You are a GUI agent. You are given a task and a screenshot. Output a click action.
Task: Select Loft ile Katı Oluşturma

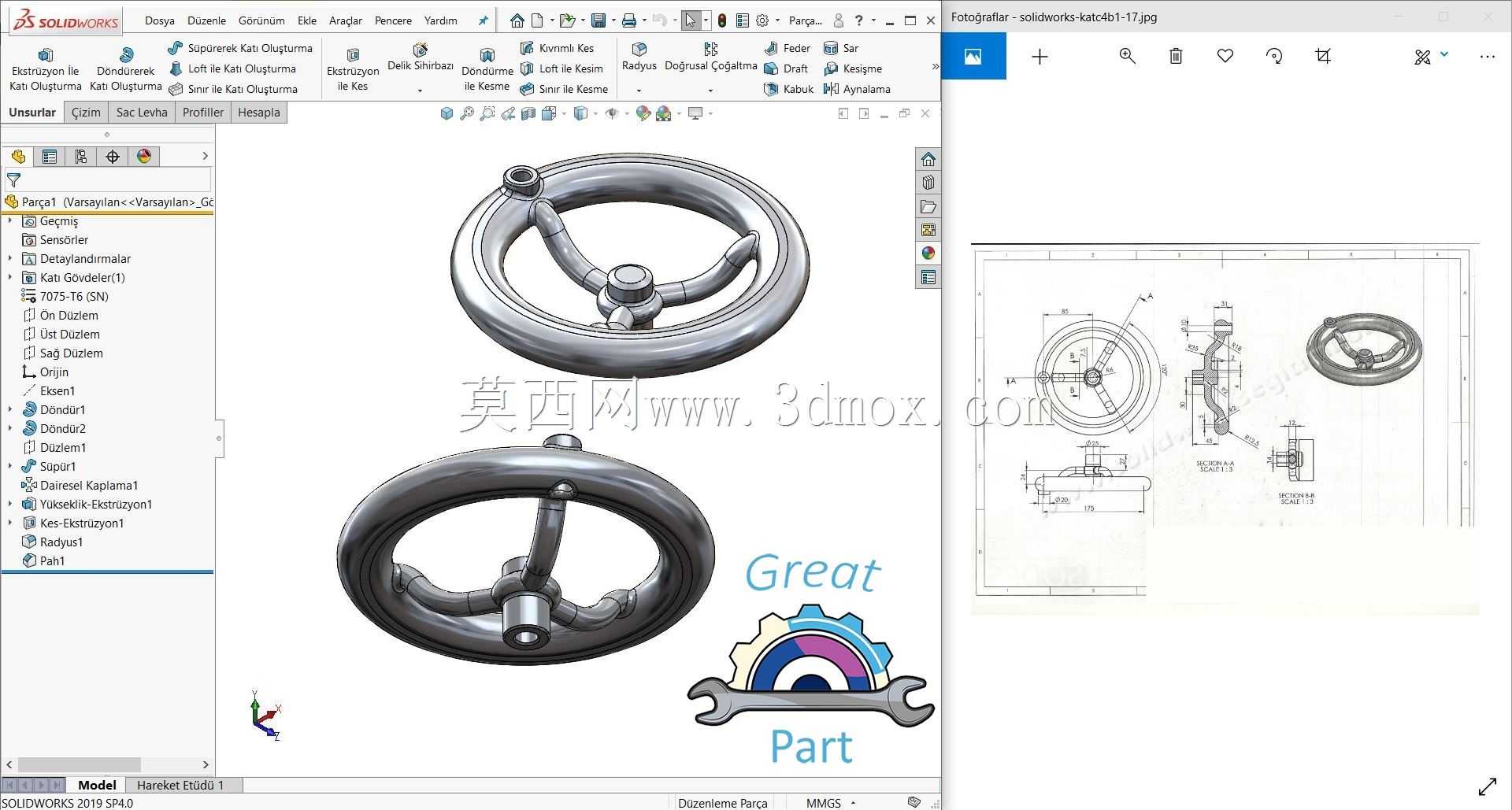pos(232,68)
